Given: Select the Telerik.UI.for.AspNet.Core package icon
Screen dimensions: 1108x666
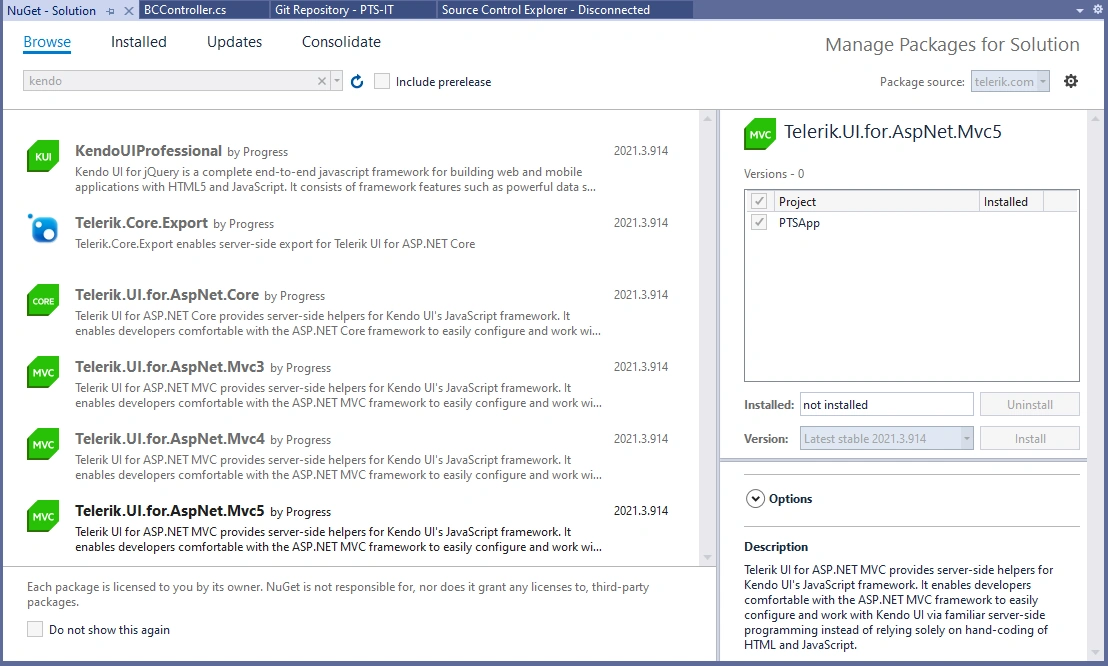Looking at the screenshot, I should (43, 300).
